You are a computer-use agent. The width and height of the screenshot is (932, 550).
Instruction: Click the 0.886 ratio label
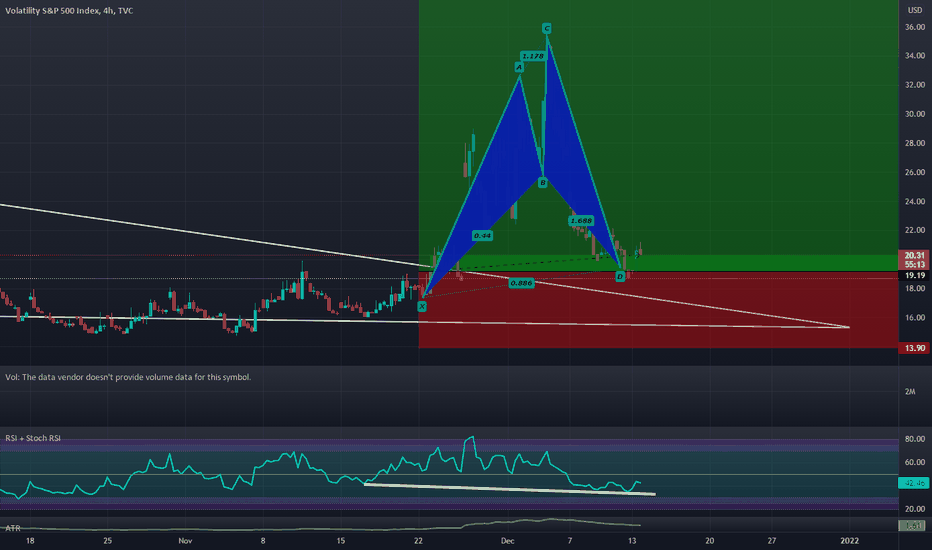pyautogui.click(x=521, y=283)
